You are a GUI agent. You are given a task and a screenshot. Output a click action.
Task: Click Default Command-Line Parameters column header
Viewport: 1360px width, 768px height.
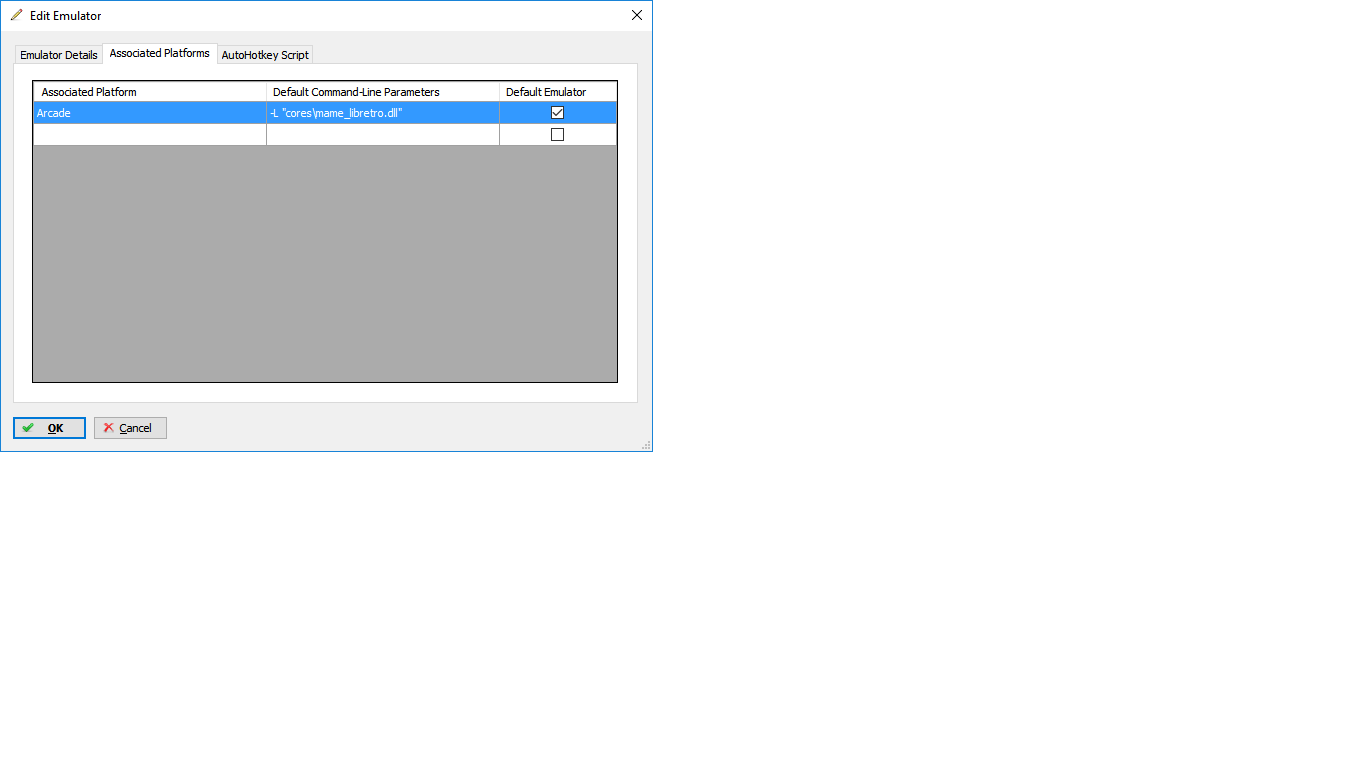383,92
